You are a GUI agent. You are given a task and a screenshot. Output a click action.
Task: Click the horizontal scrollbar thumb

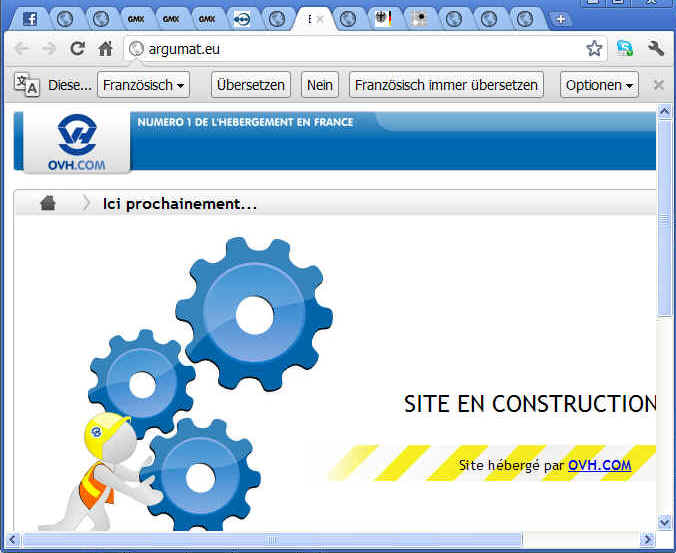click(x=272, y=539)
